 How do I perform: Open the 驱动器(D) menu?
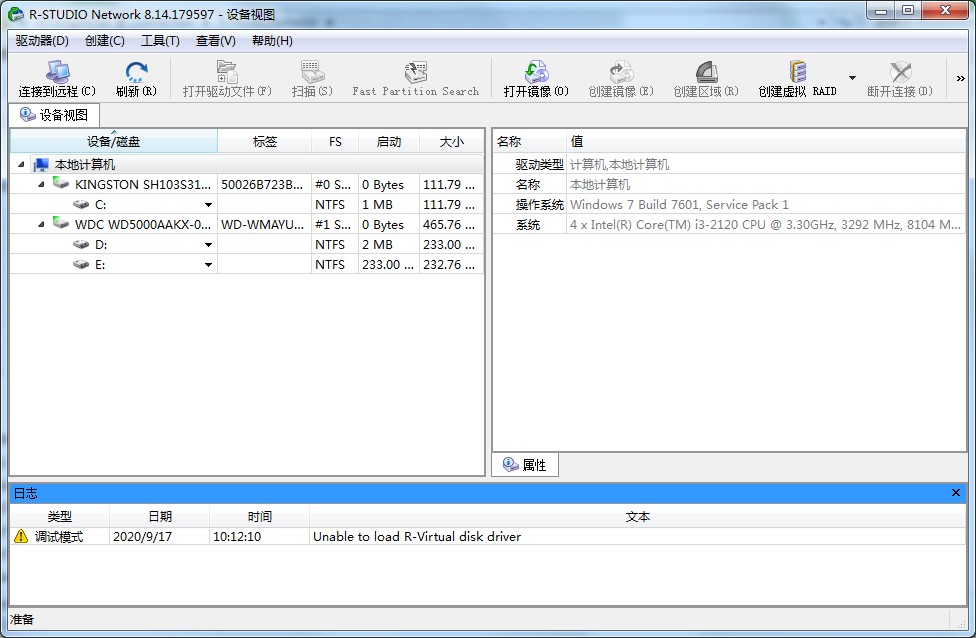click(42, 40)
